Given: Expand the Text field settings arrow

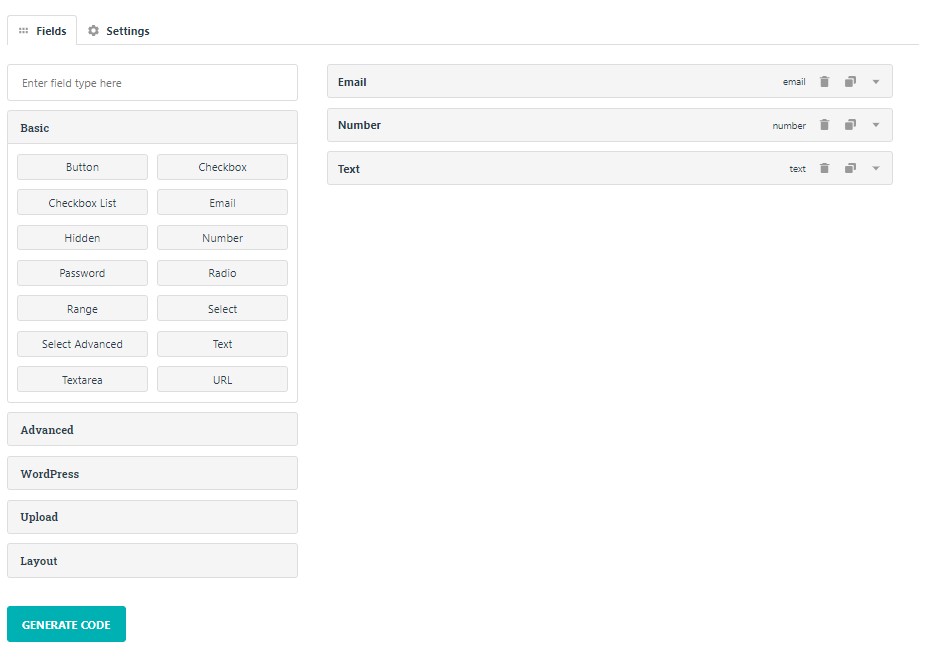Looking at the screenshot, I should (876, 169).
